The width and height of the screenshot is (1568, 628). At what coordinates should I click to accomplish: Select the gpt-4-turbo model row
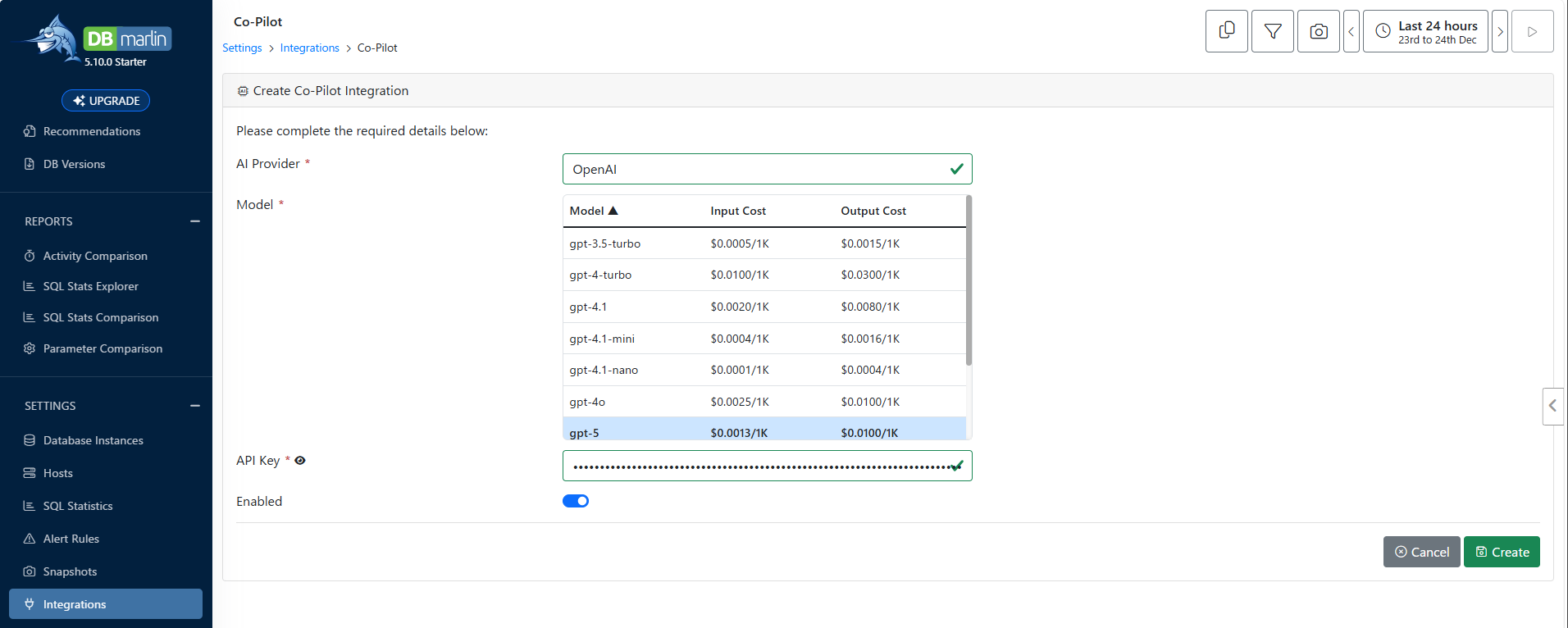[x=764, y=275]
